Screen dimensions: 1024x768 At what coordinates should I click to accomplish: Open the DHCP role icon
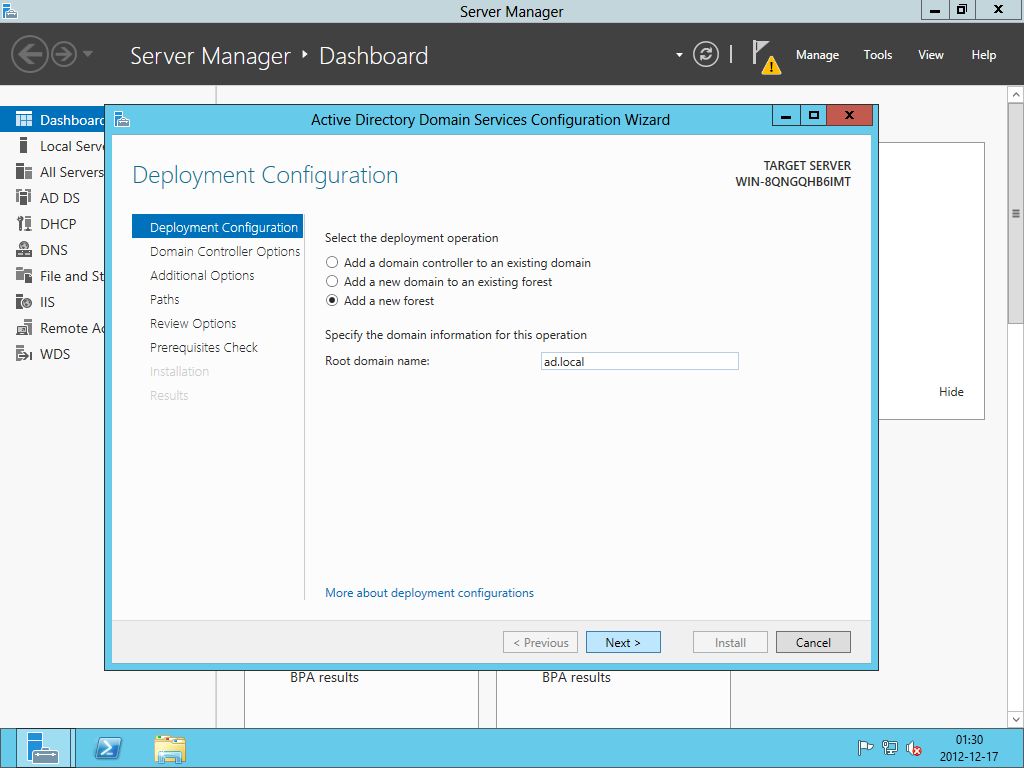coord(24,224)
